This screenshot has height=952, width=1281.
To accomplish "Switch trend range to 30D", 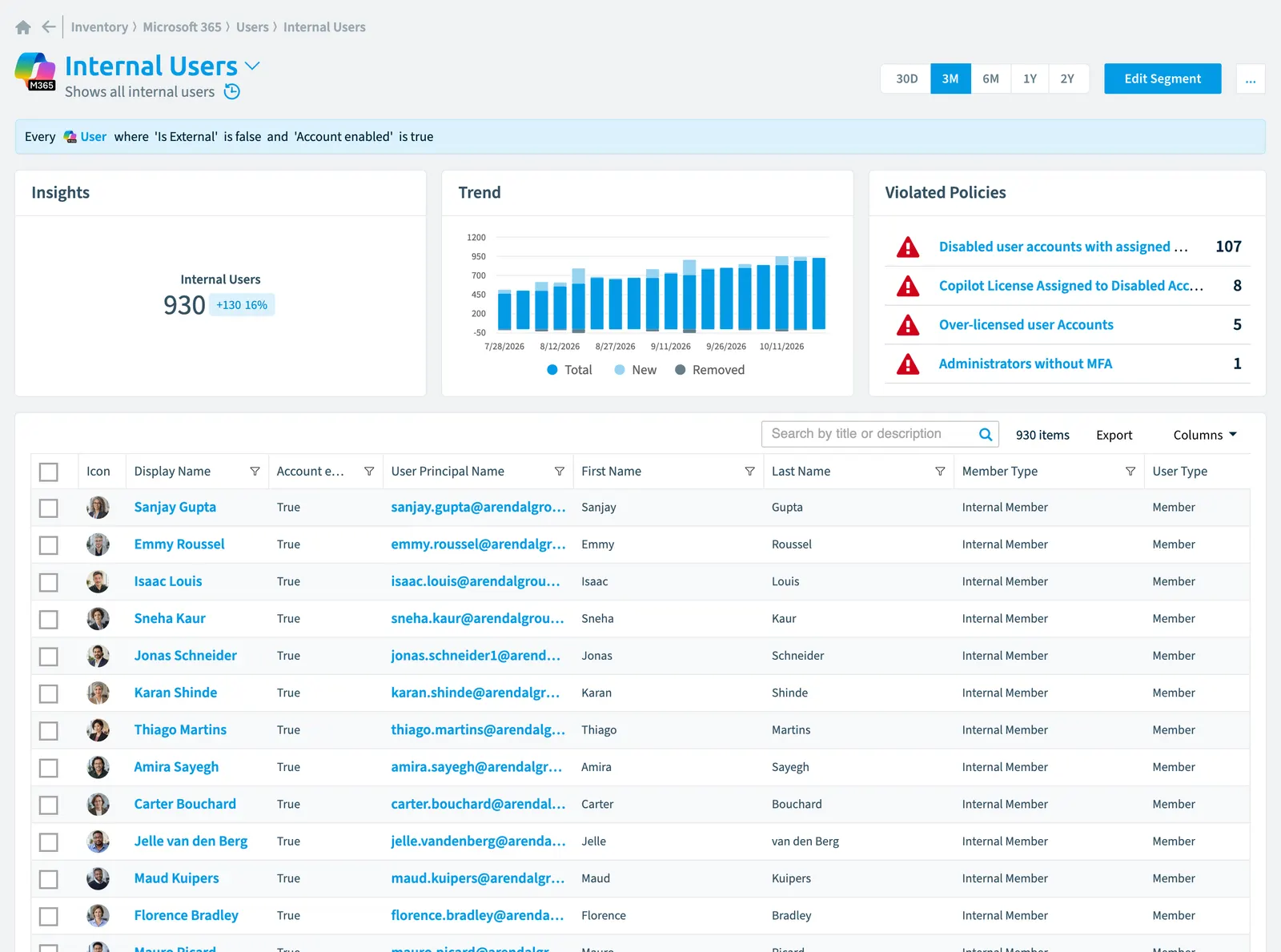I will (x=906, y=78).
